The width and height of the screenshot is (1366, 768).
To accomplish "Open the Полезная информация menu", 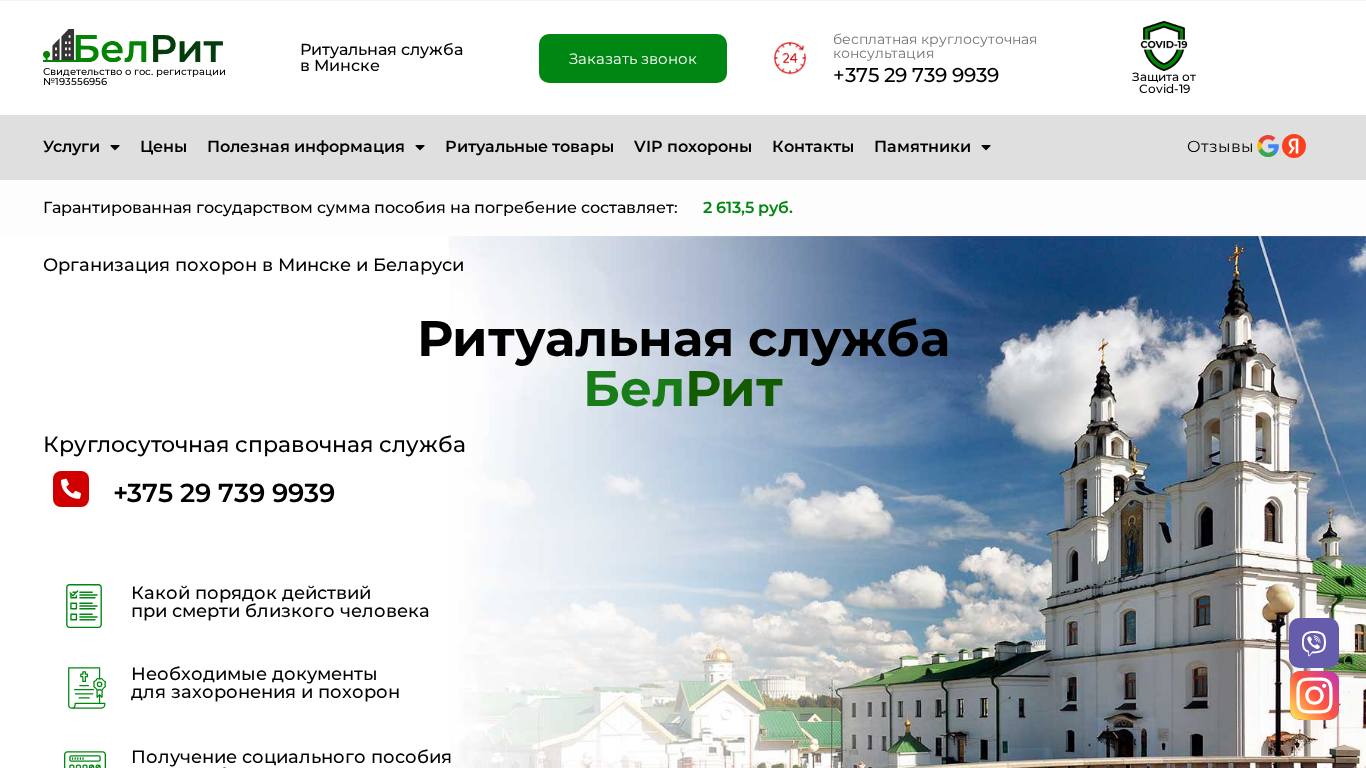I will [306, 147].
